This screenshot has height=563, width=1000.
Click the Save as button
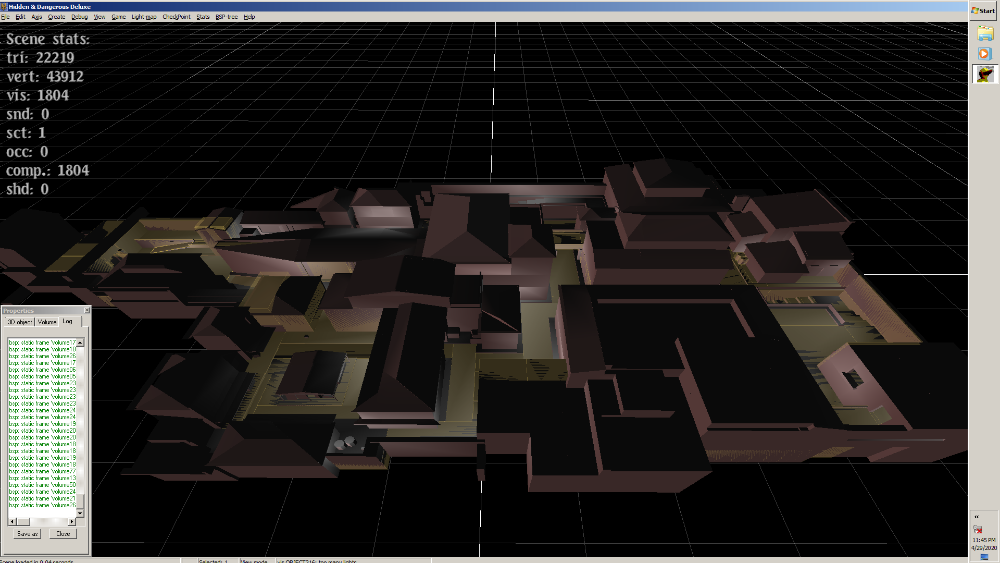pyautogui.click(x=27, y=534)
